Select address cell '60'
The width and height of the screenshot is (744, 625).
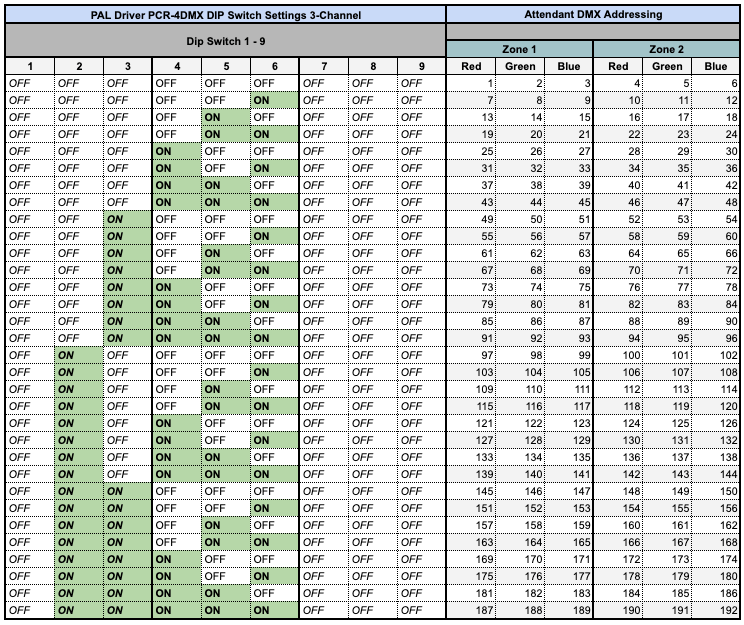pos(716,236)
